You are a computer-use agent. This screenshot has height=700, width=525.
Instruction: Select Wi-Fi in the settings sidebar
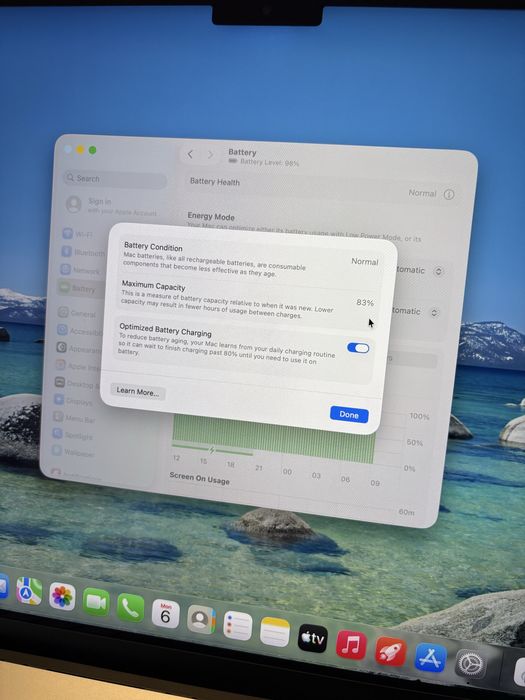[x=79, y=234]
